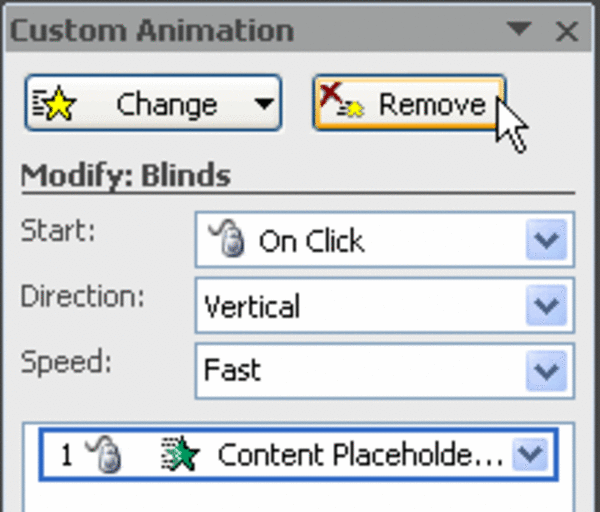Click the order number 1 in list
600x512 pixels.
(66, 456)
